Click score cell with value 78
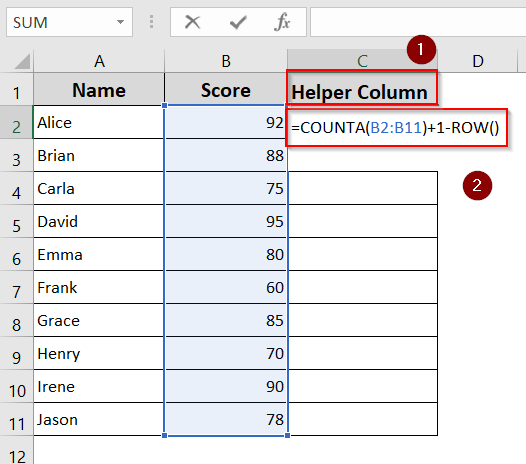Image resolution: width=526 pixels, height=464 pixels. click(x=226, y=419)
